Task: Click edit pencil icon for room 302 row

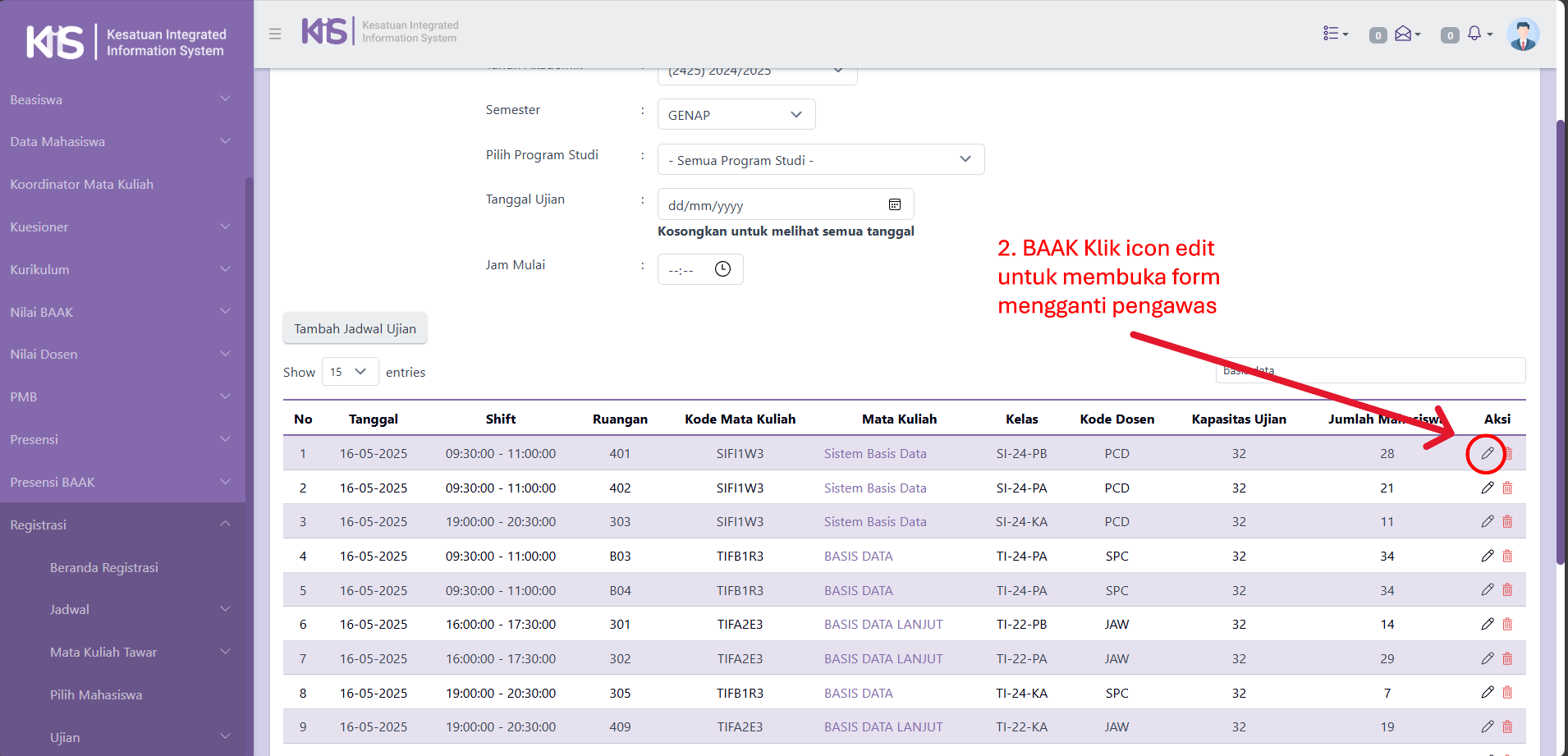Action: tap(1487, 658)
